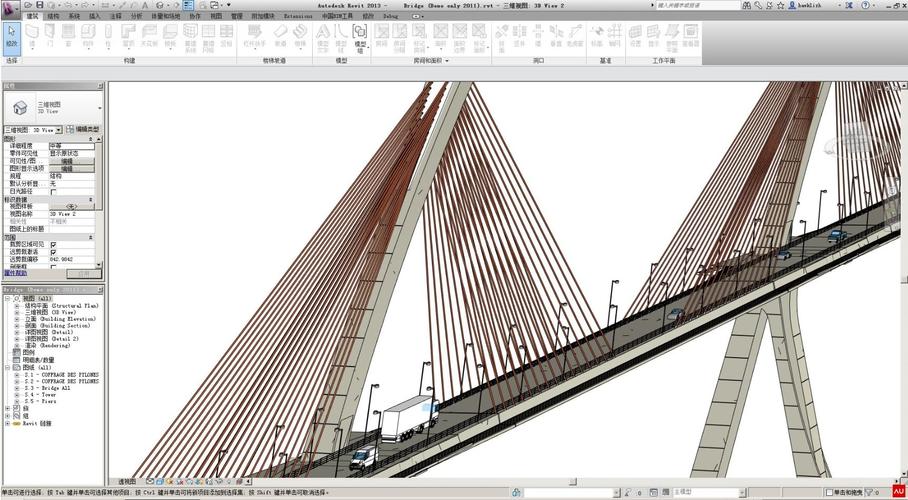Click the 属性帮助 link
908x500 pixels.
(x=15, y=273)
